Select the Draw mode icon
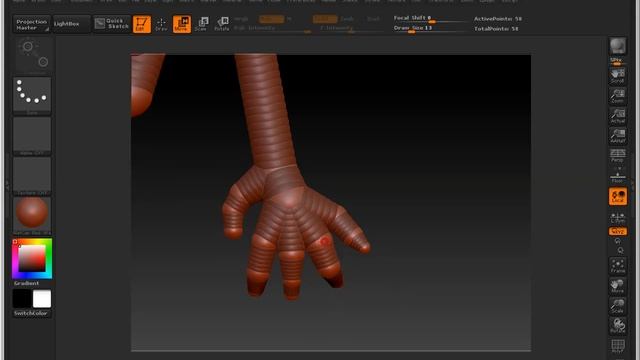 [x=161, y=24]
